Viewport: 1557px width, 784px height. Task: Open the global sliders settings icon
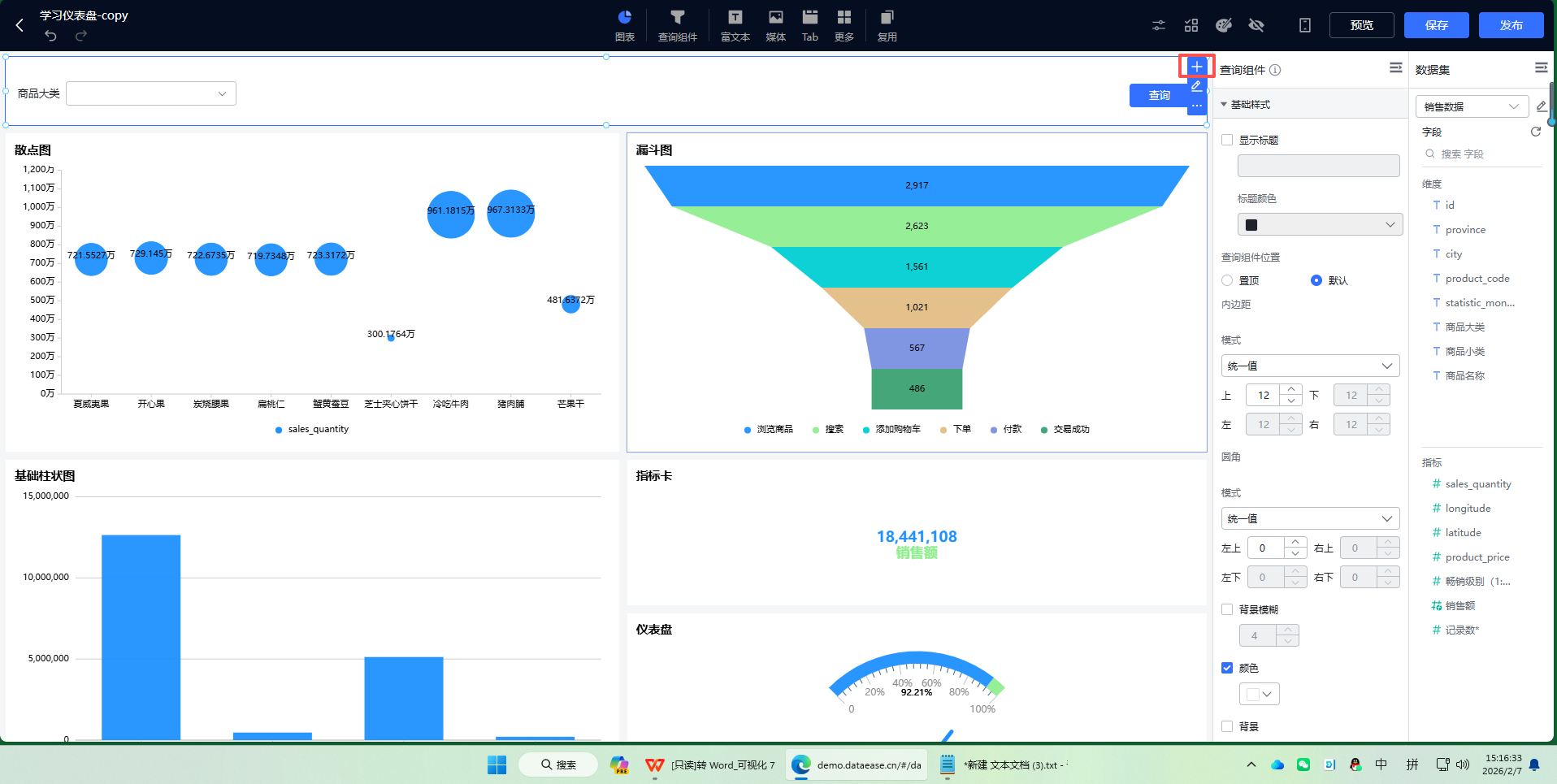tap(1159, 25)
